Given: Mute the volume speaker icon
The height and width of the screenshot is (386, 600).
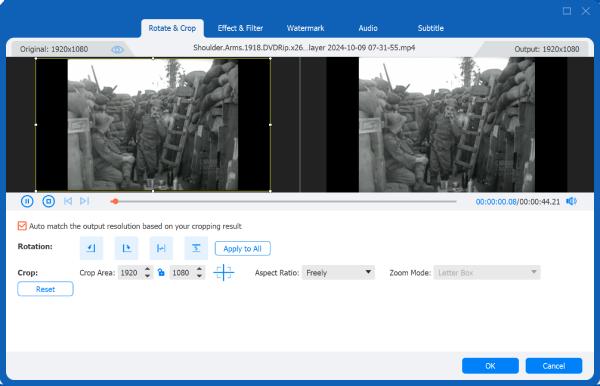Looking at the screenshot, I should pyautogui.click(x=571, y=201).
